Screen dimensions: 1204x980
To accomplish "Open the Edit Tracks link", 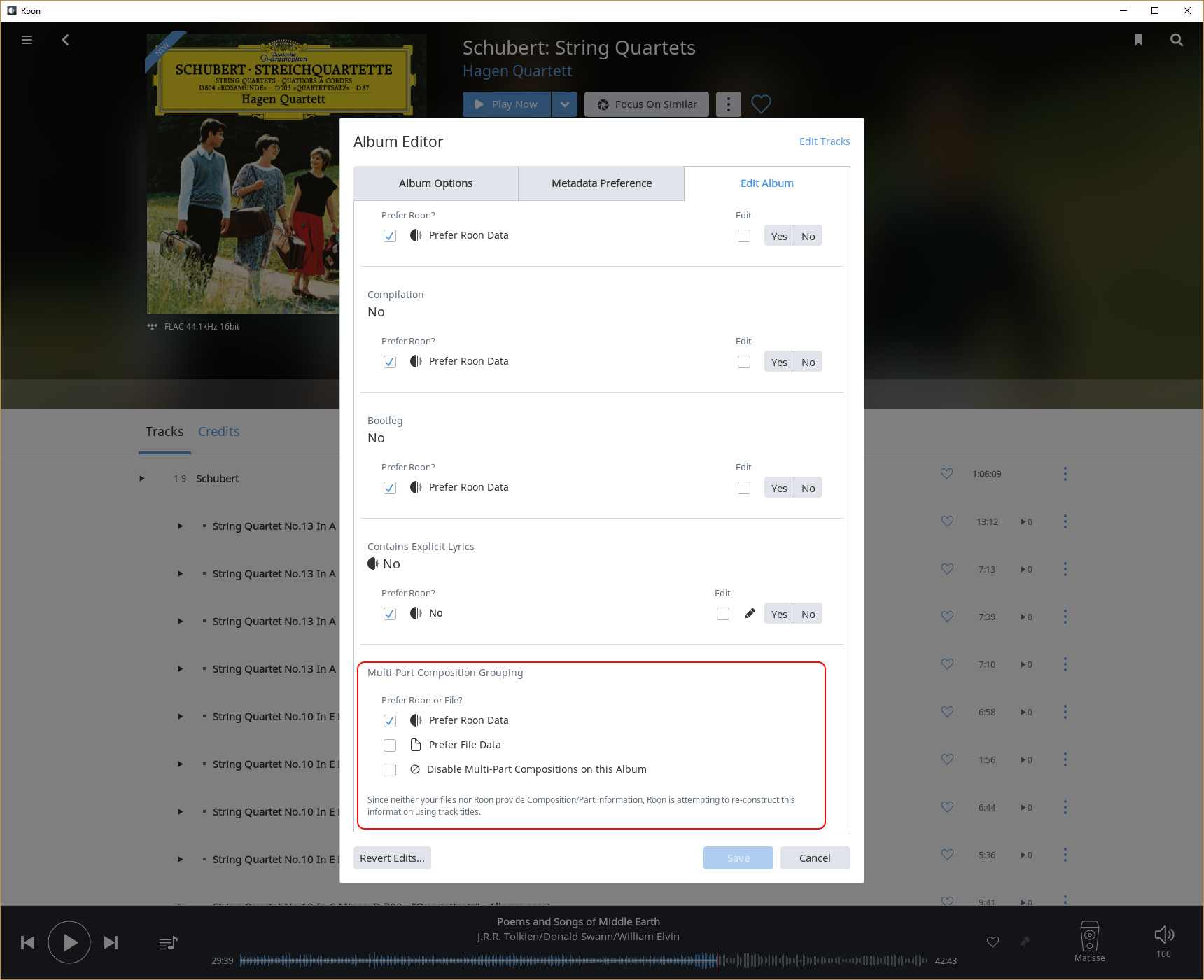I will [x=825, y=141].
